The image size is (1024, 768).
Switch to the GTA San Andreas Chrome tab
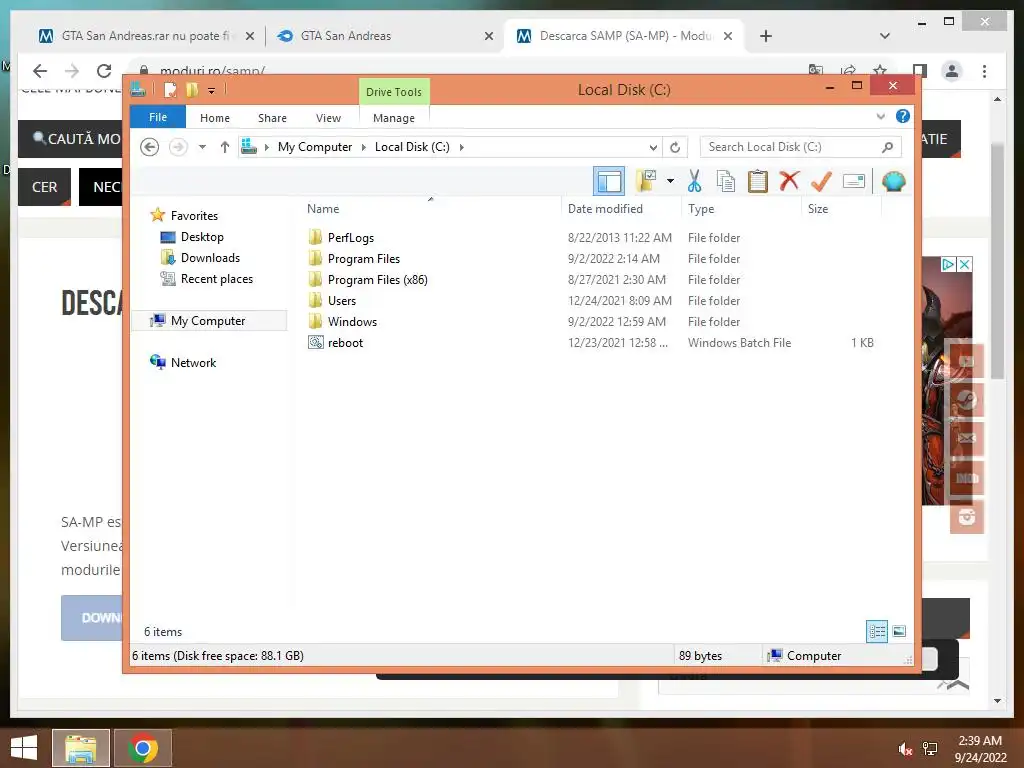tap(384, 36)
